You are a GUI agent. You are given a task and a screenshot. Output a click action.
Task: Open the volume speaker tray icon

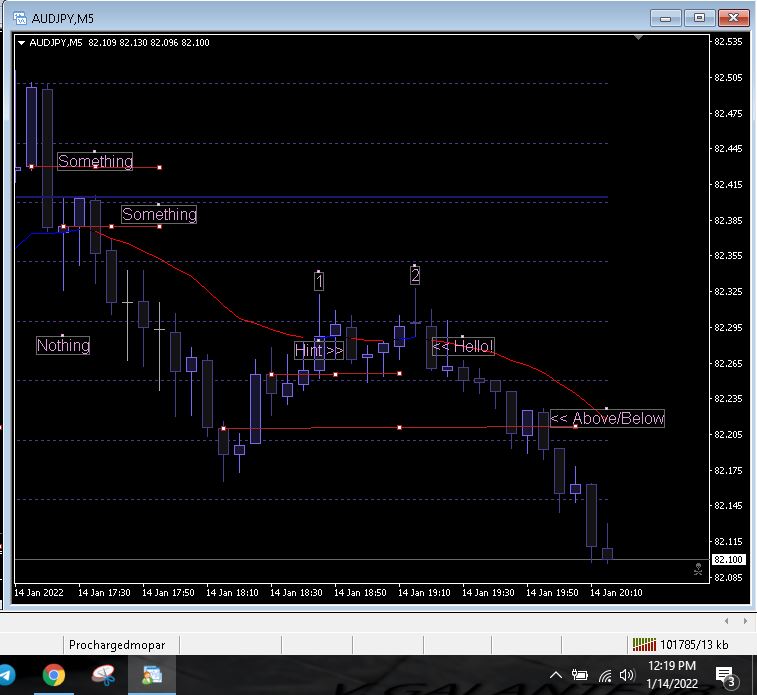[627, 675]
